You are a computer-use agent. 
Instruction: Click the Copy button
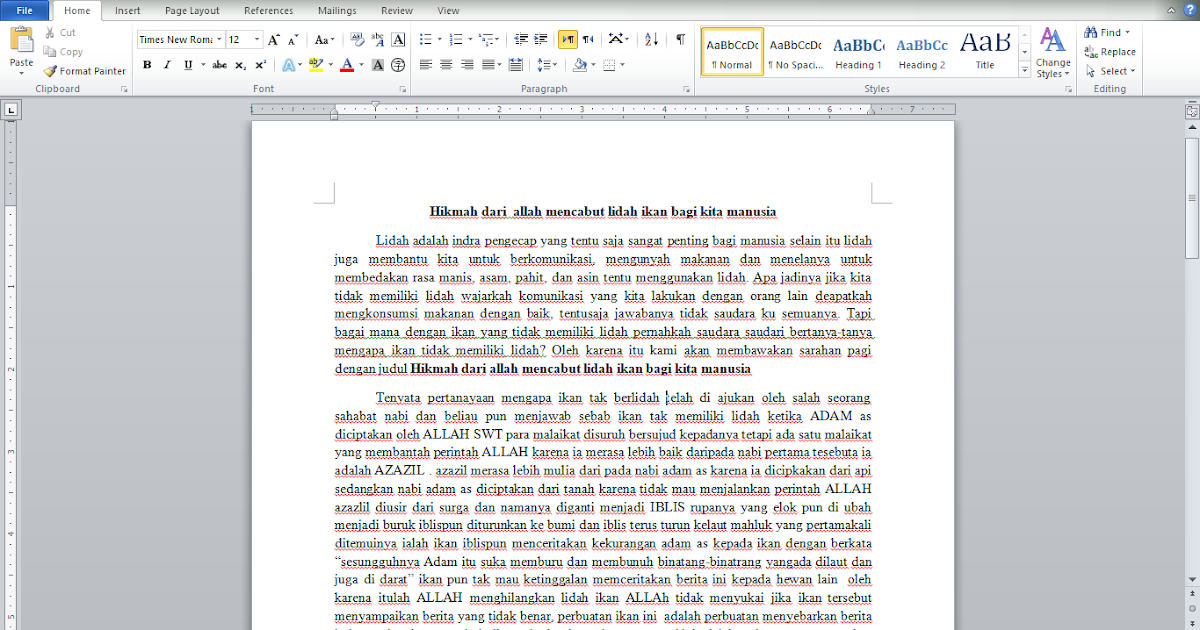pyautogui.click(x=63, y=52)
